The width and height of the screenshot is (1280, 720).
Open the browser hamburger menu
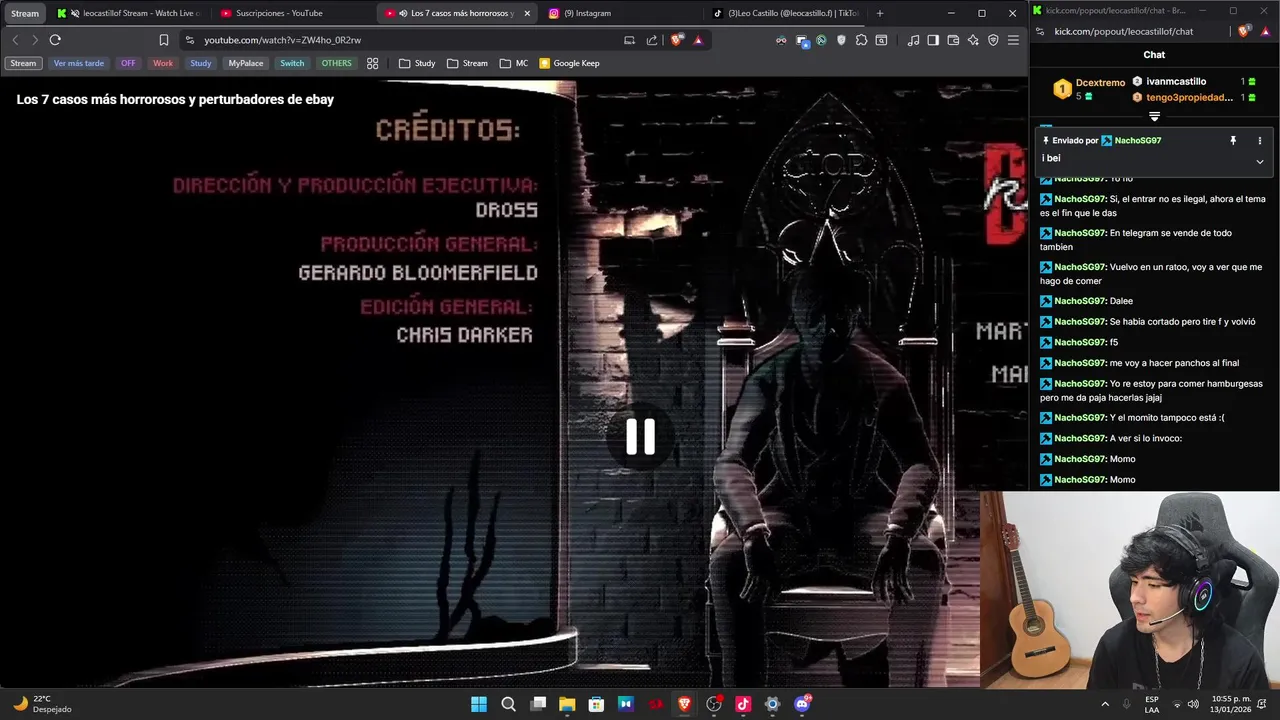coord(1013,40)
